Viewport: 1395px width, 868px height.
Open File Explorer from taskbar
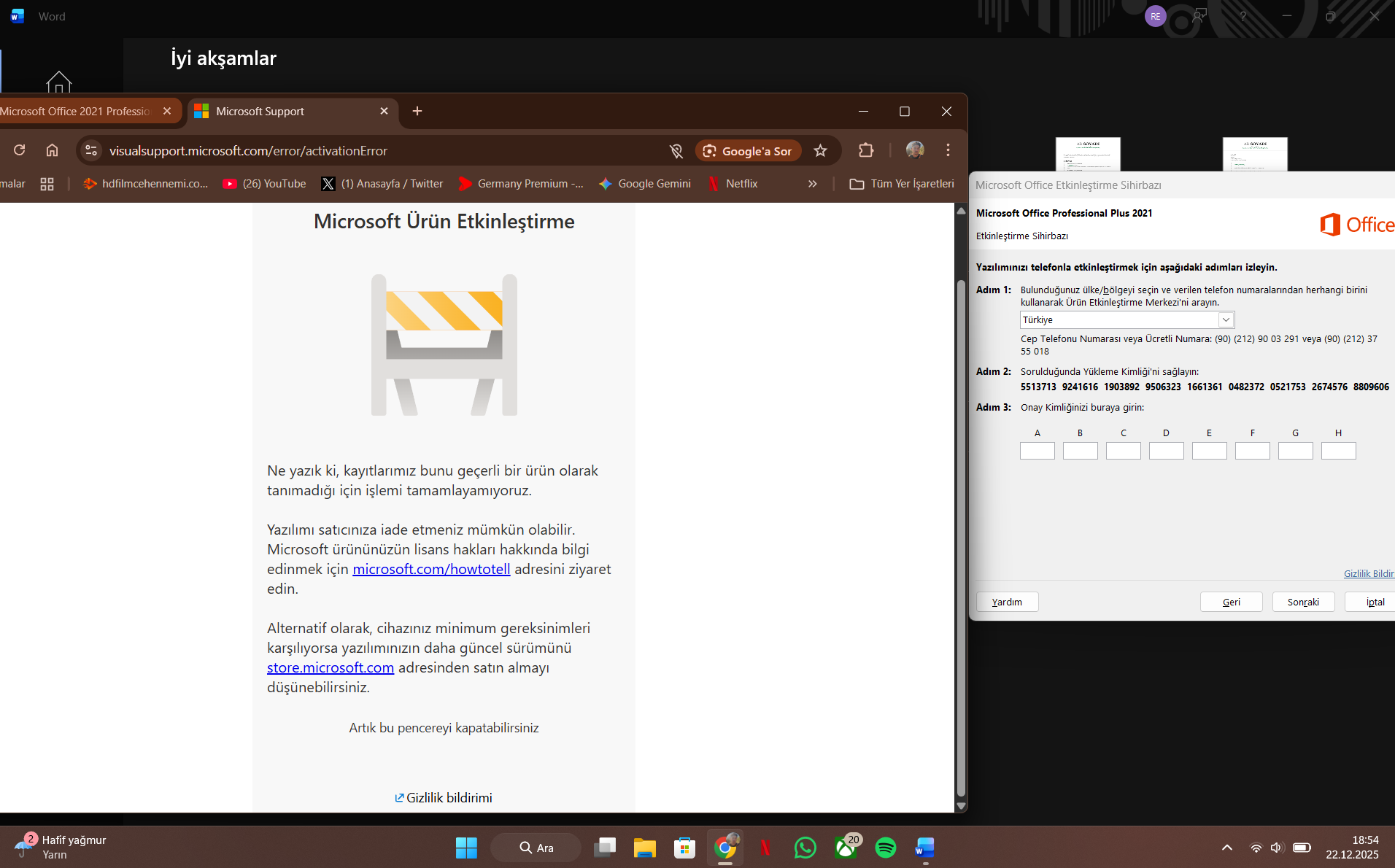(x=645, y=848)
